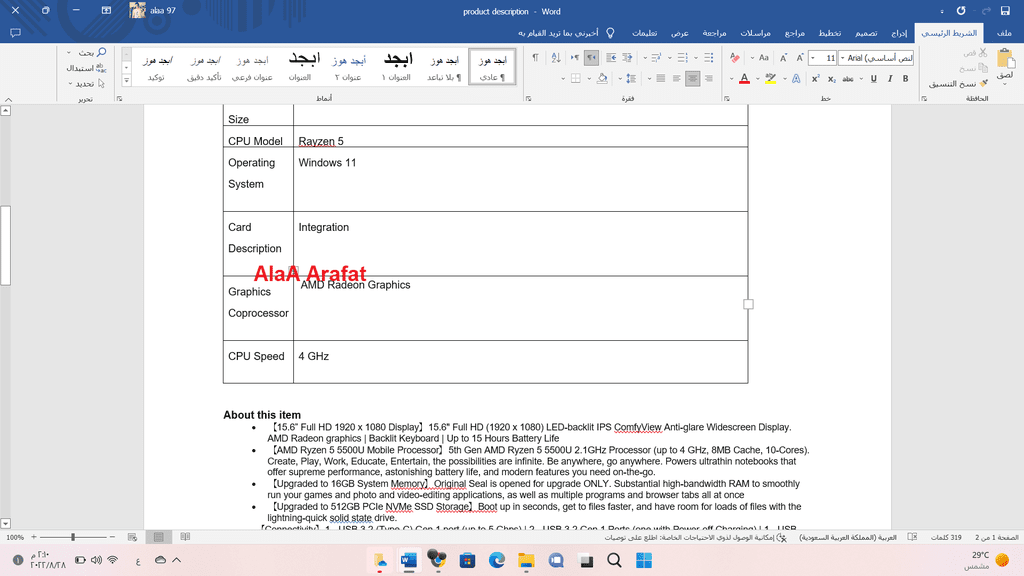Apply the red font color
Screen dimensions: 1024x576
744,78
